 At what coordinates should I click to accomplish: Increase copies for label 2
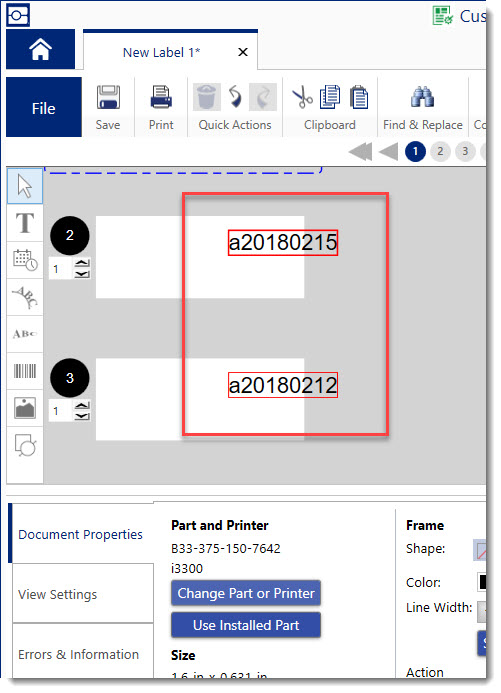(x=82, y=263)
